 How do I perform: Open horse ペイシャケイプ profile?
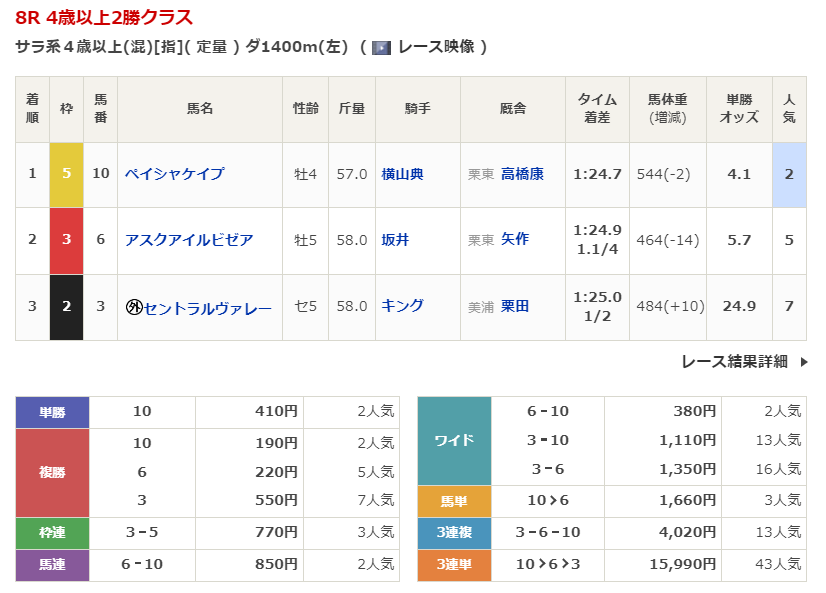(174, 174)
